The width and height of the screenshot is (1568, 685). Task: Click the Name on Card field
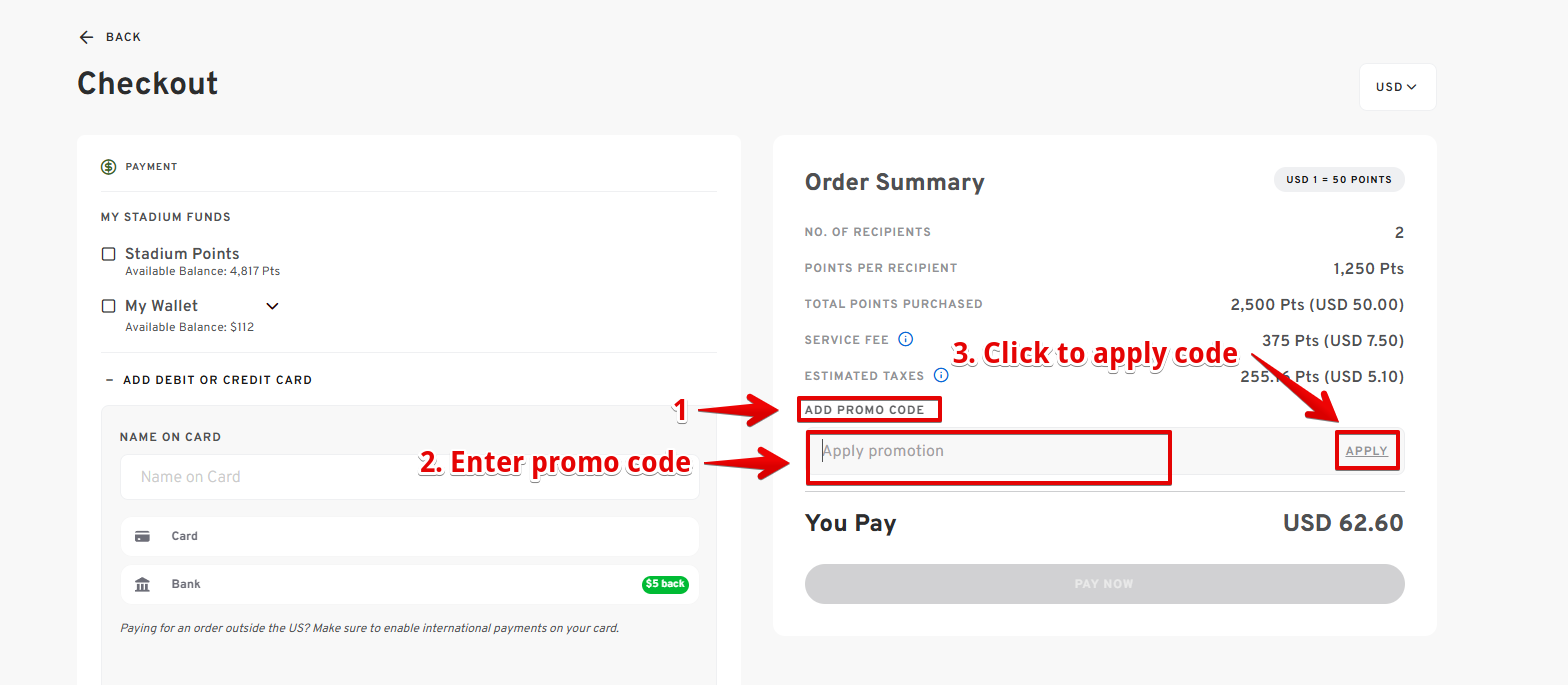[410, 477]
